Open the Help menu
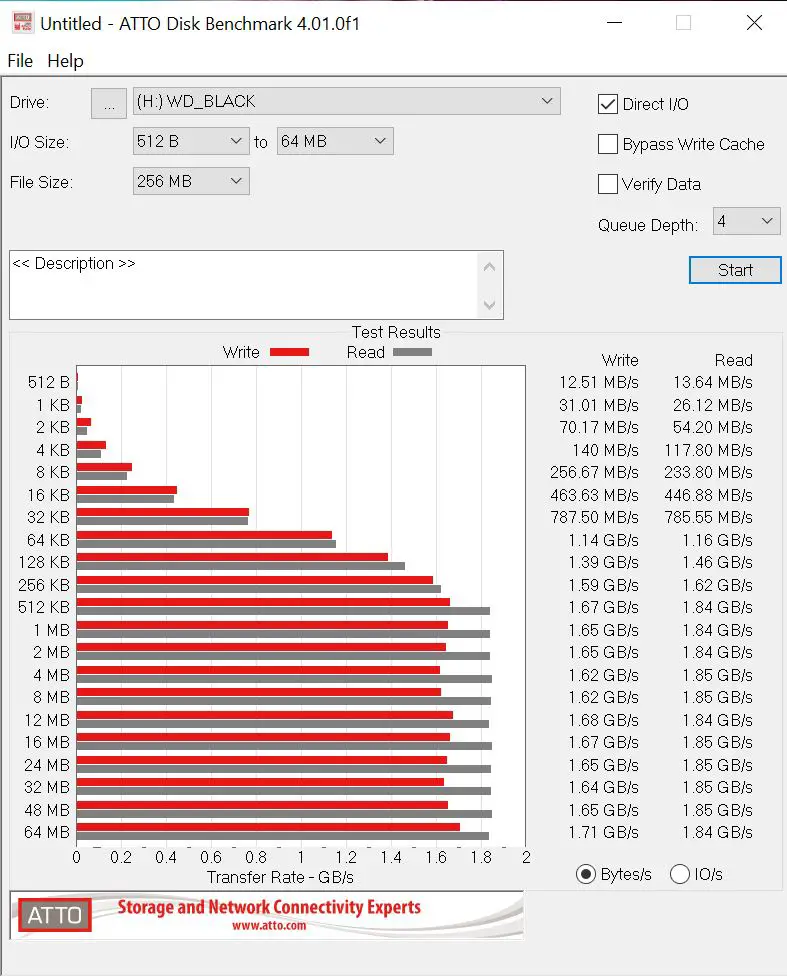 tap(65, 61)
